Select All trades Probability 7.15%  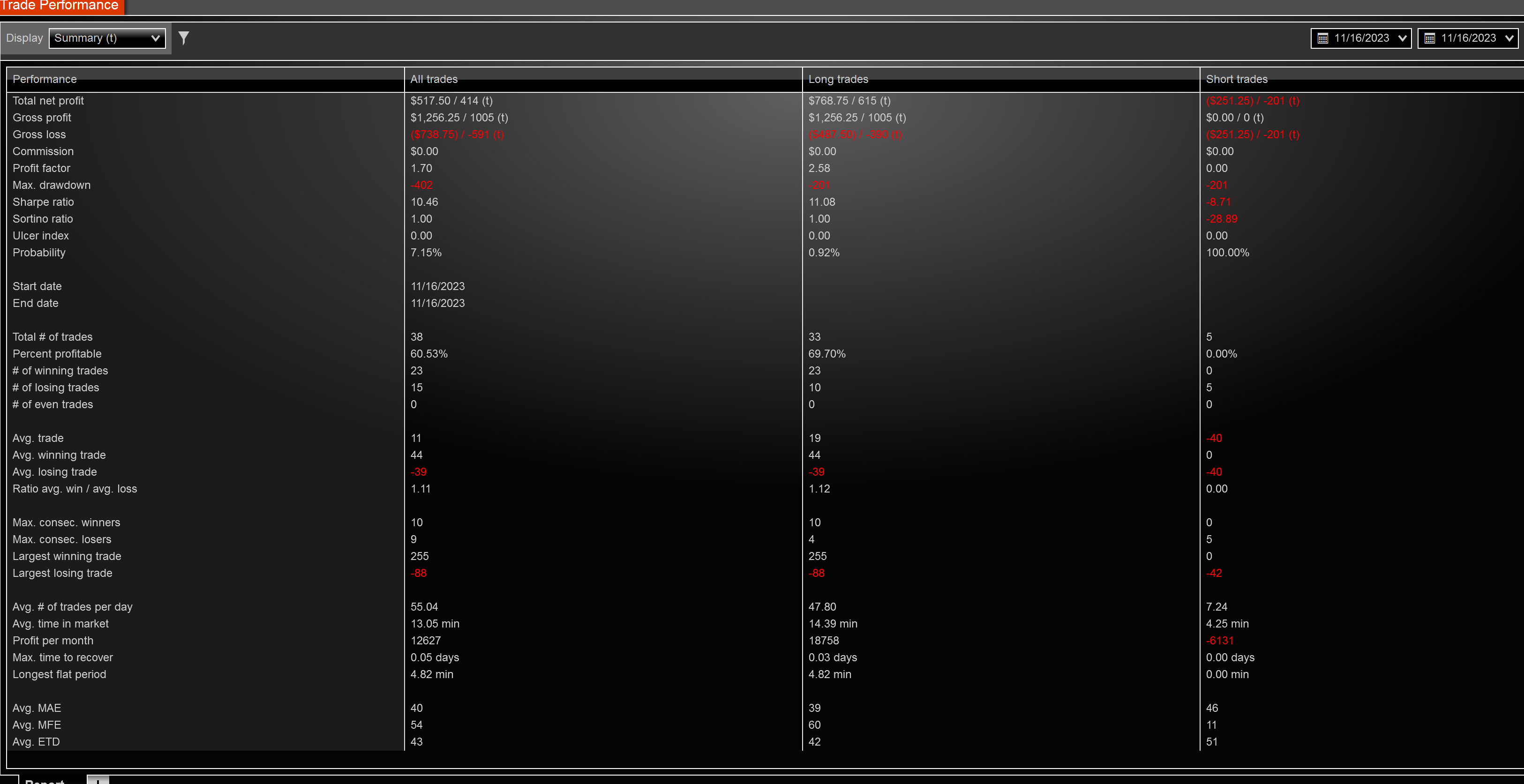point(426,253)
